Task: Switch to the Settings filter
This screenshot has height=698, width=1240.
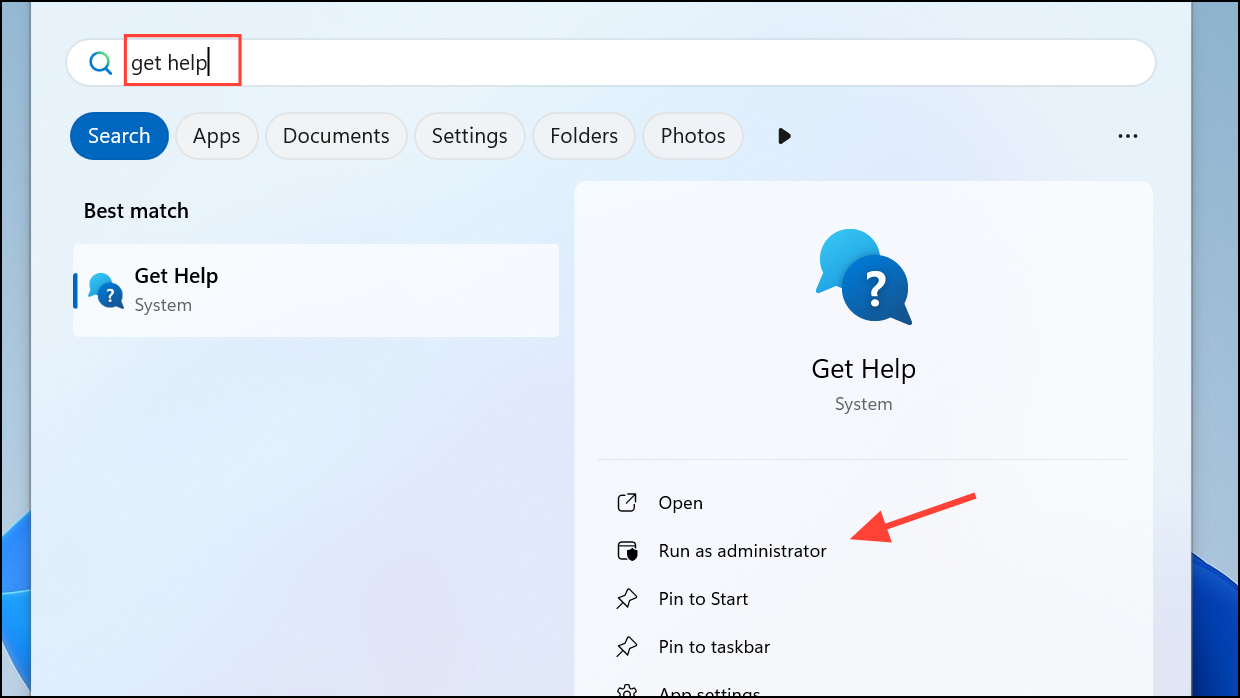Action: click(x=470, y=136)
